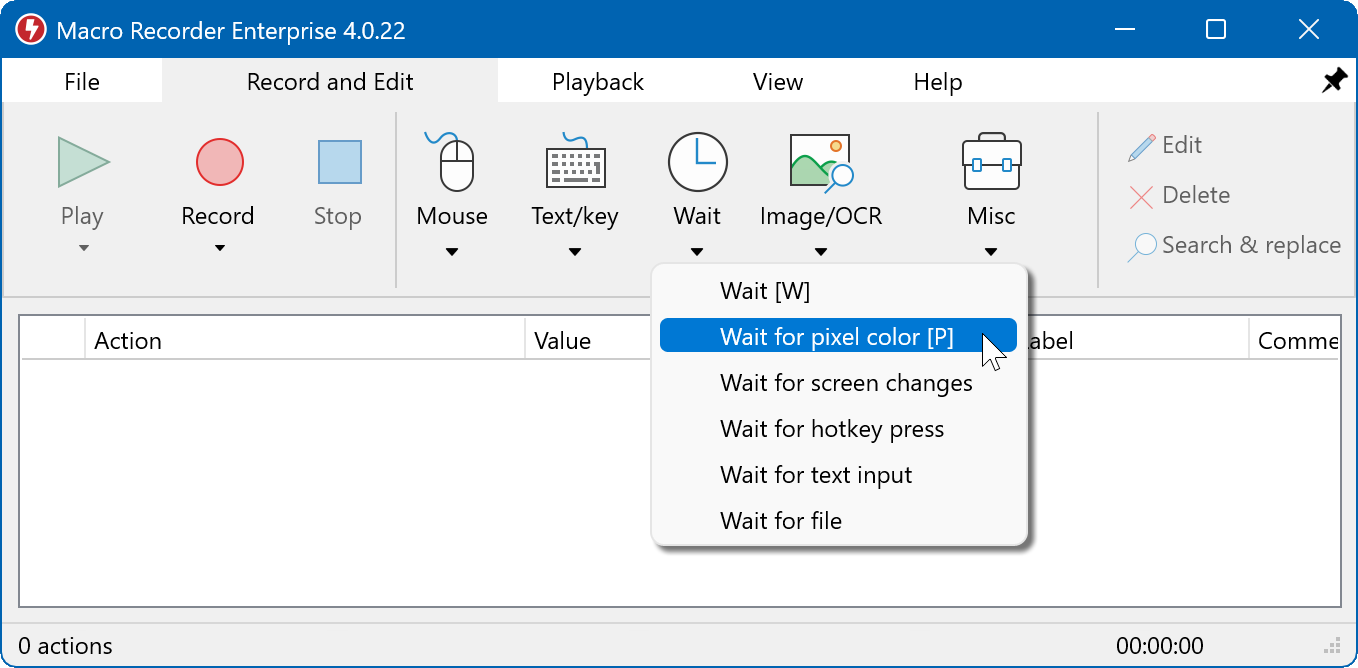Screen dimensions: 1358x668
Task: Click the Search & replace button
Action: click(1236, 246)
